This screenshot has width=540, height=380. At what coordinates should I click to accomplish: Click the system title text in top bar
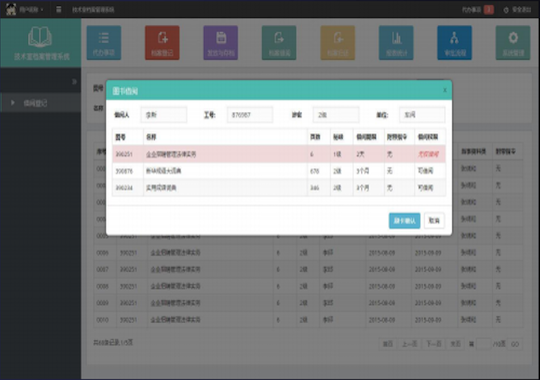[93, 10]
